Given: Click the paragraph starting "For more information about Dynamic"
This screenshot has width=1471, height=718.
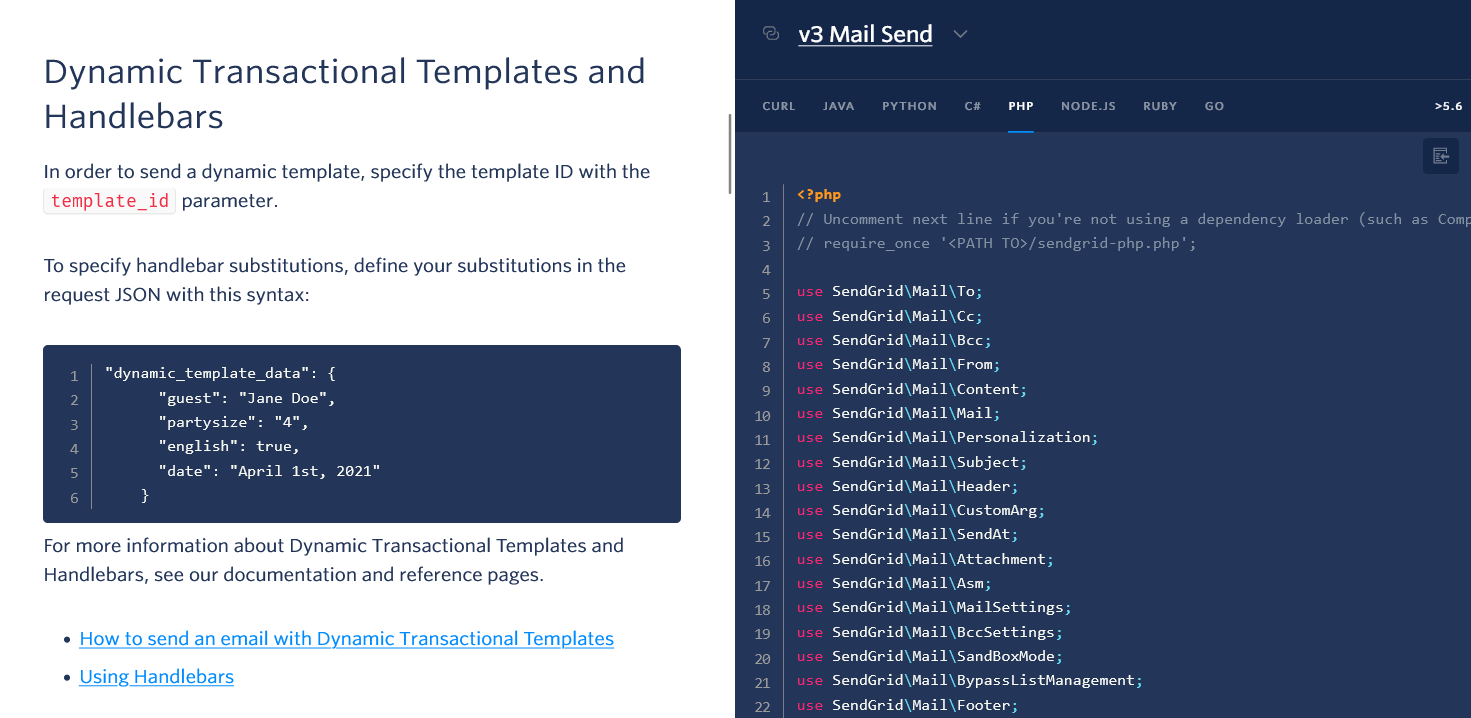Looking at the screenshot, I should 334,560.
